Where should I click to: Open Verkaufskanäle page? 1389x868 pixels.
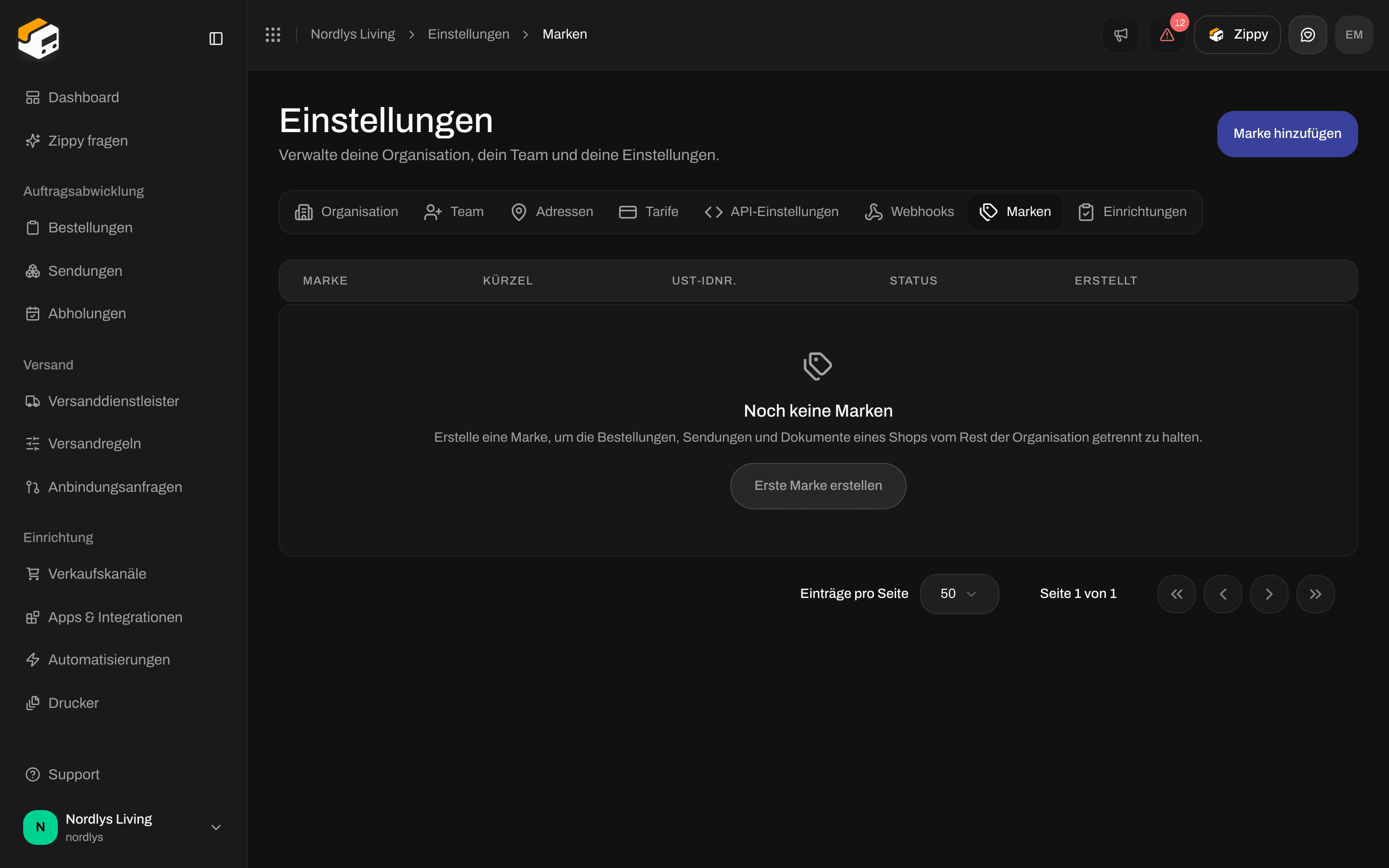(x=123, y=574)
